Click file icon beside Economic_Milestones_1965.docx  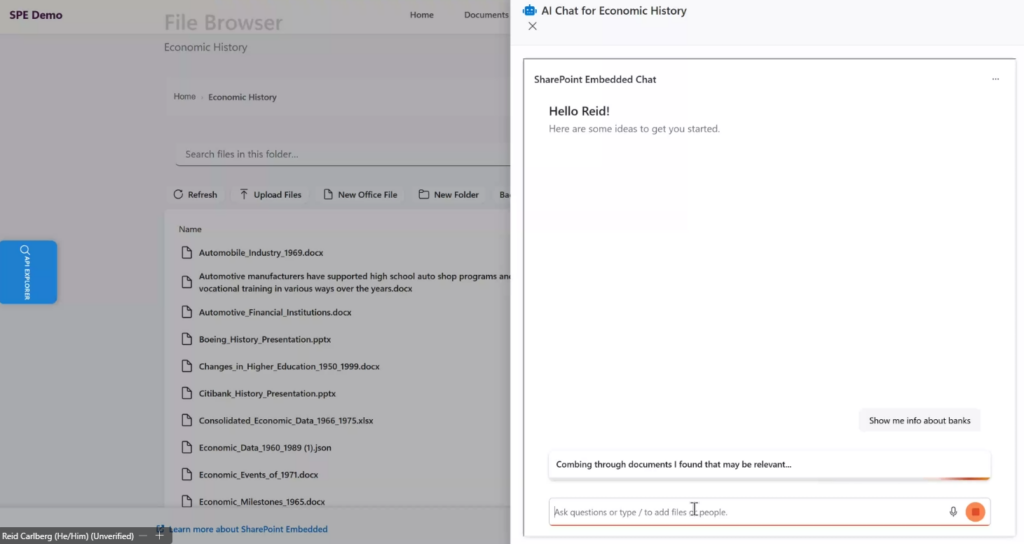[x=187, y=502]
